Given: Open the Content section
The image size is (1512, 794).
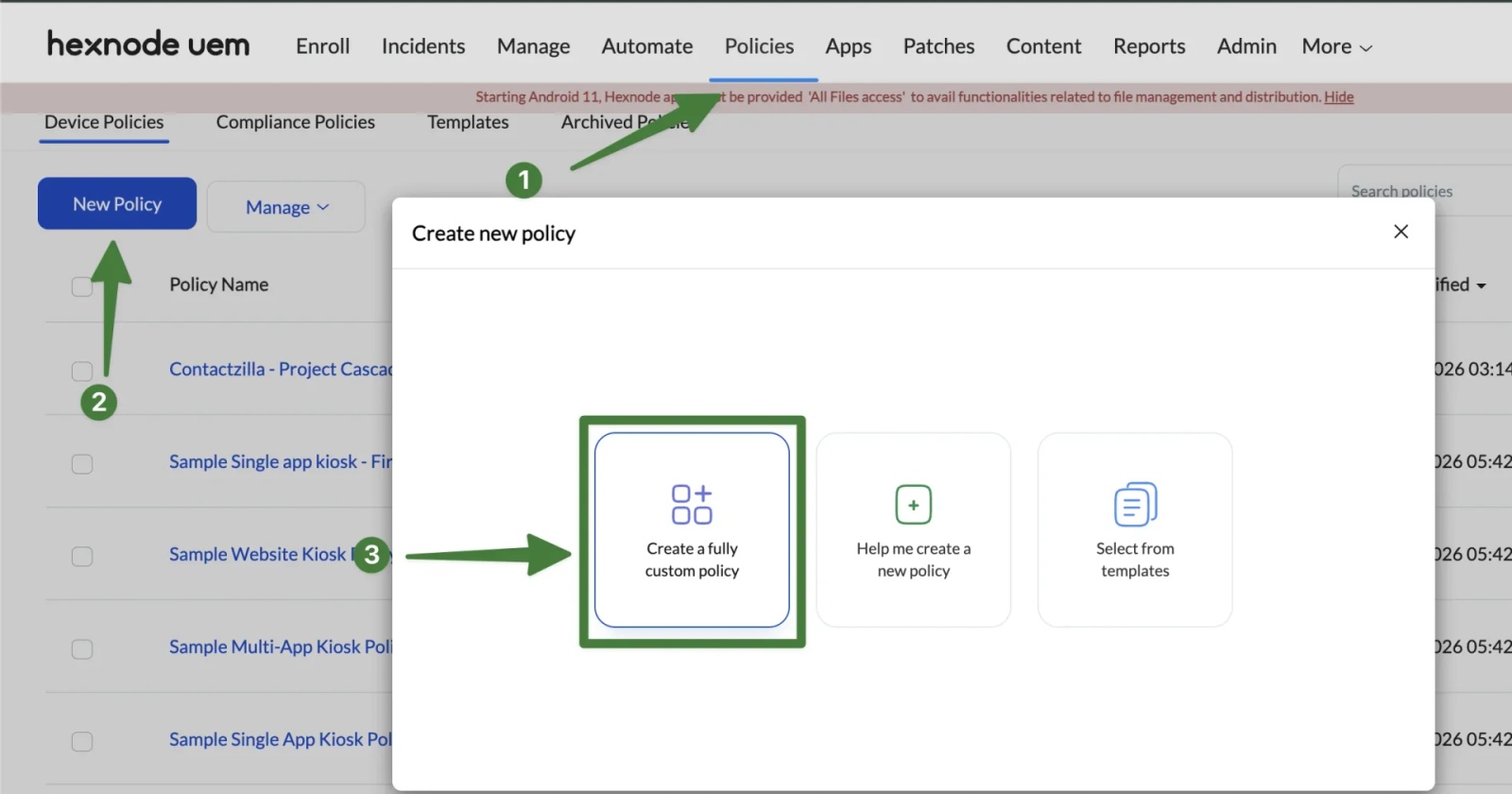Looking at the screenshot, I should (1043, 45).
